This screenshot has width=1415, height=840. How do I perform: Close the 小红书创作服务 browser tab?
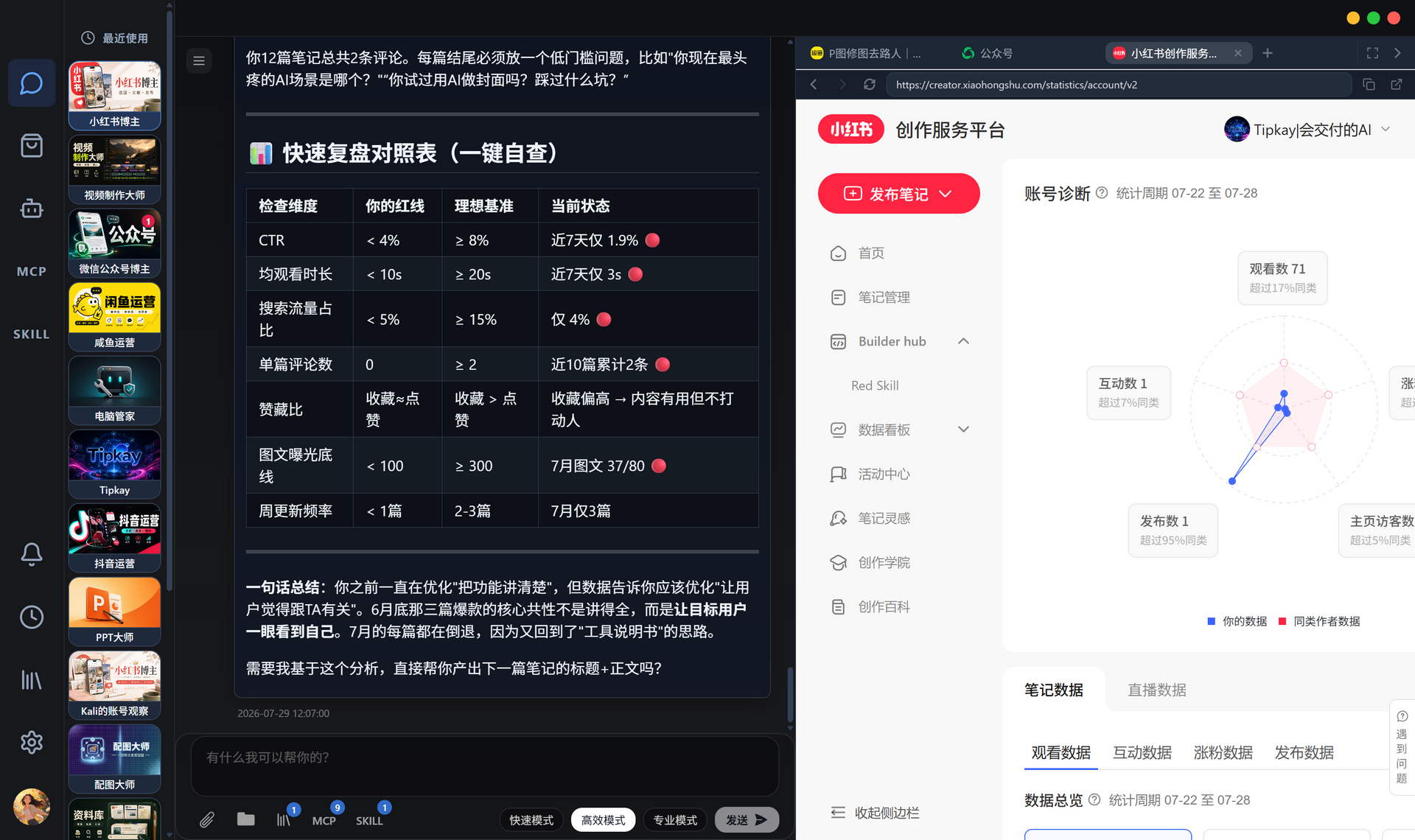click(1238, 53)
